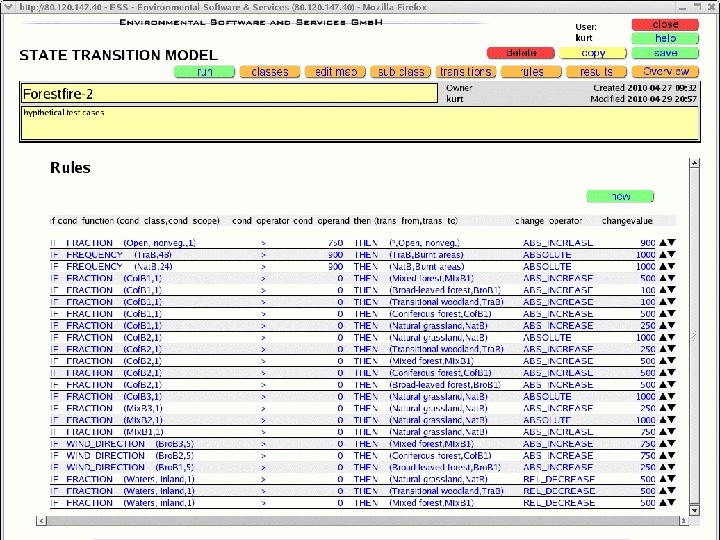This screenshot has height=540, width=720.
Task: Move the CofB3,1 rule up
Action: [x=663, y=396]
